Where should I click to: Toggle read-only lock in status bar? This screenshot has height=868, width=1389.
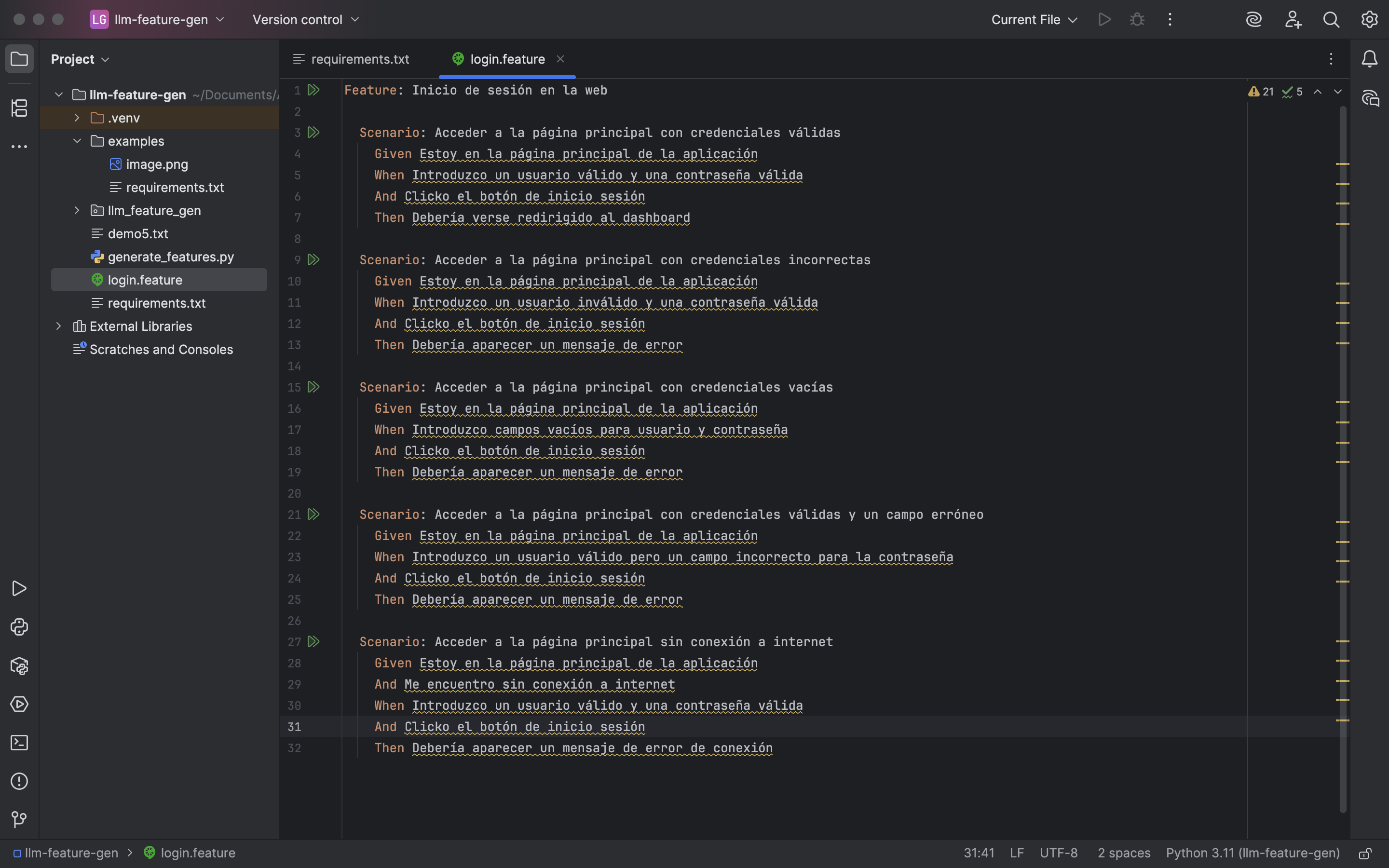[1365, 854]
